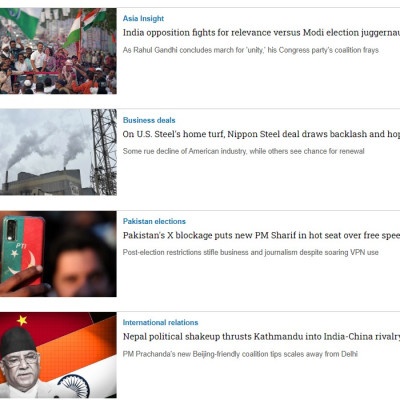This screenshot has height=400, width=400.
Task: Select the post-election restrictions VPN summary
Action: pyautogui.click(x=251, y=252)
